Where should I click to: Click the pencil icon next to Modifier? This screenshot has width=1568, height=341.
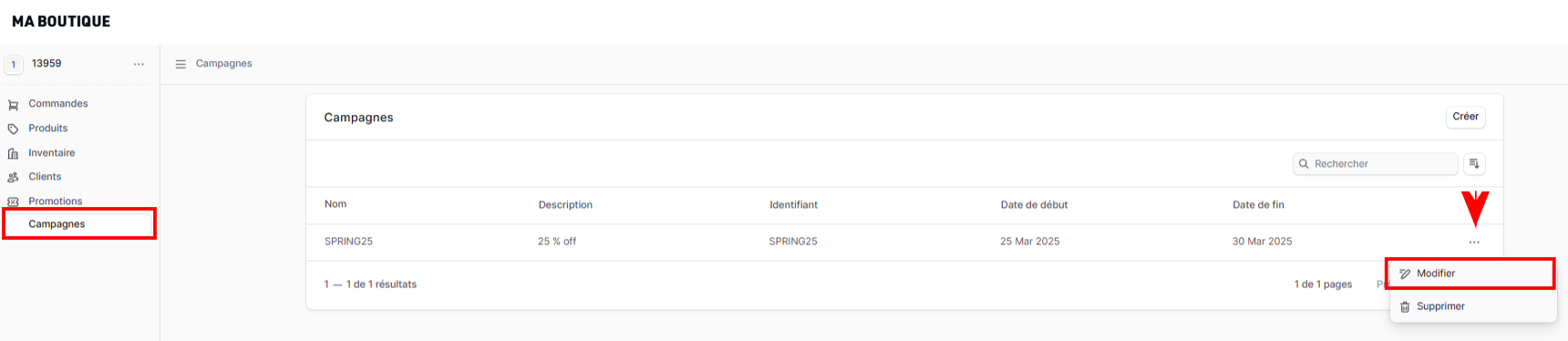coord(1405,274)
